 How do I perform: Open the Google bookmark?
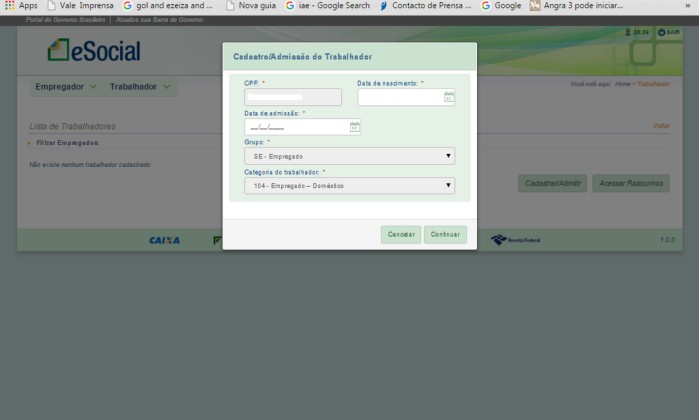[x=501, y=6]
